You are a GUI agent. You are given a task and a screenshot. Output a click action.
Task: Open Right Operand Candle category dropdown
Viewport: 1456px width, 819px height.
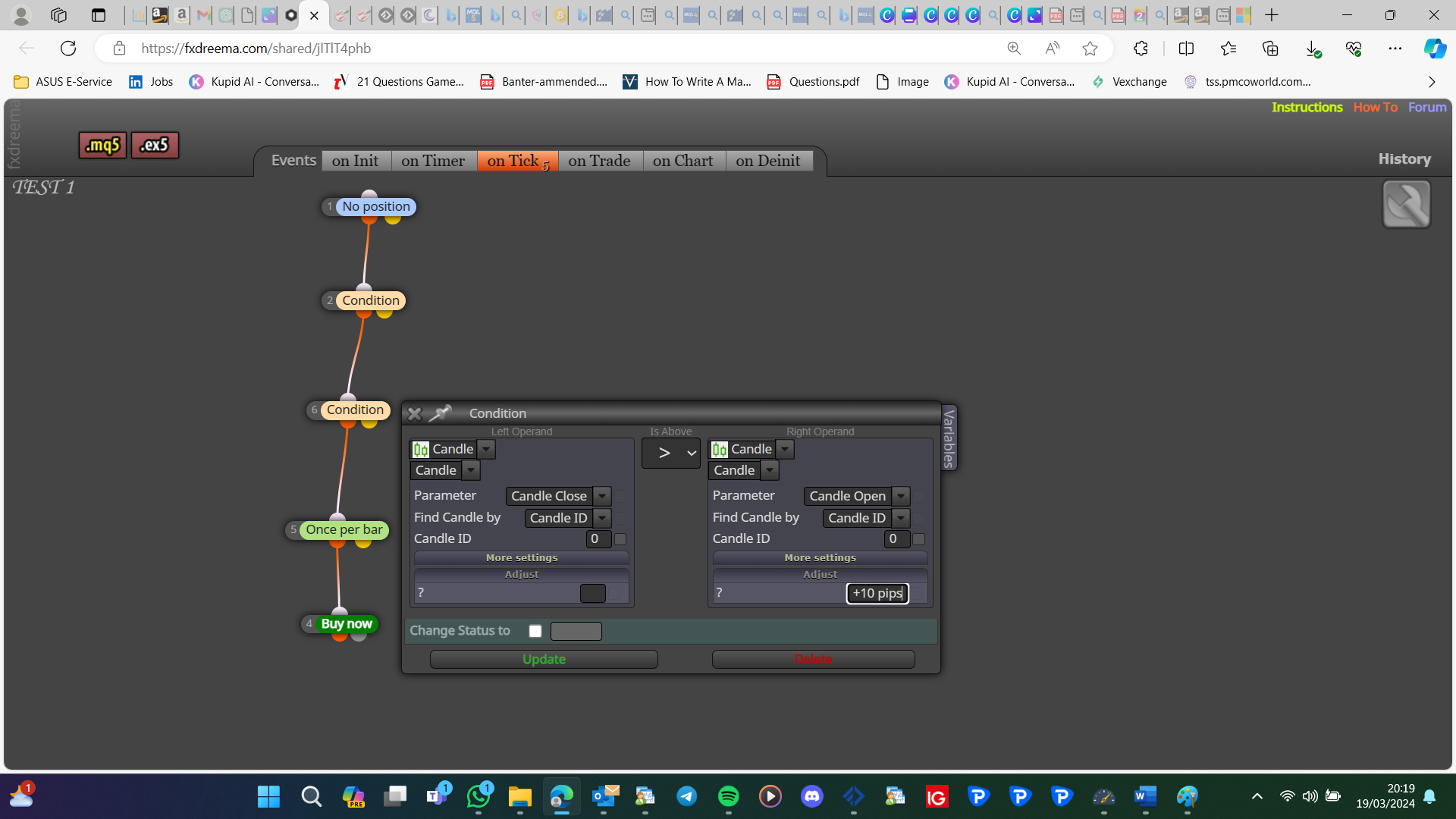(786, 450)
